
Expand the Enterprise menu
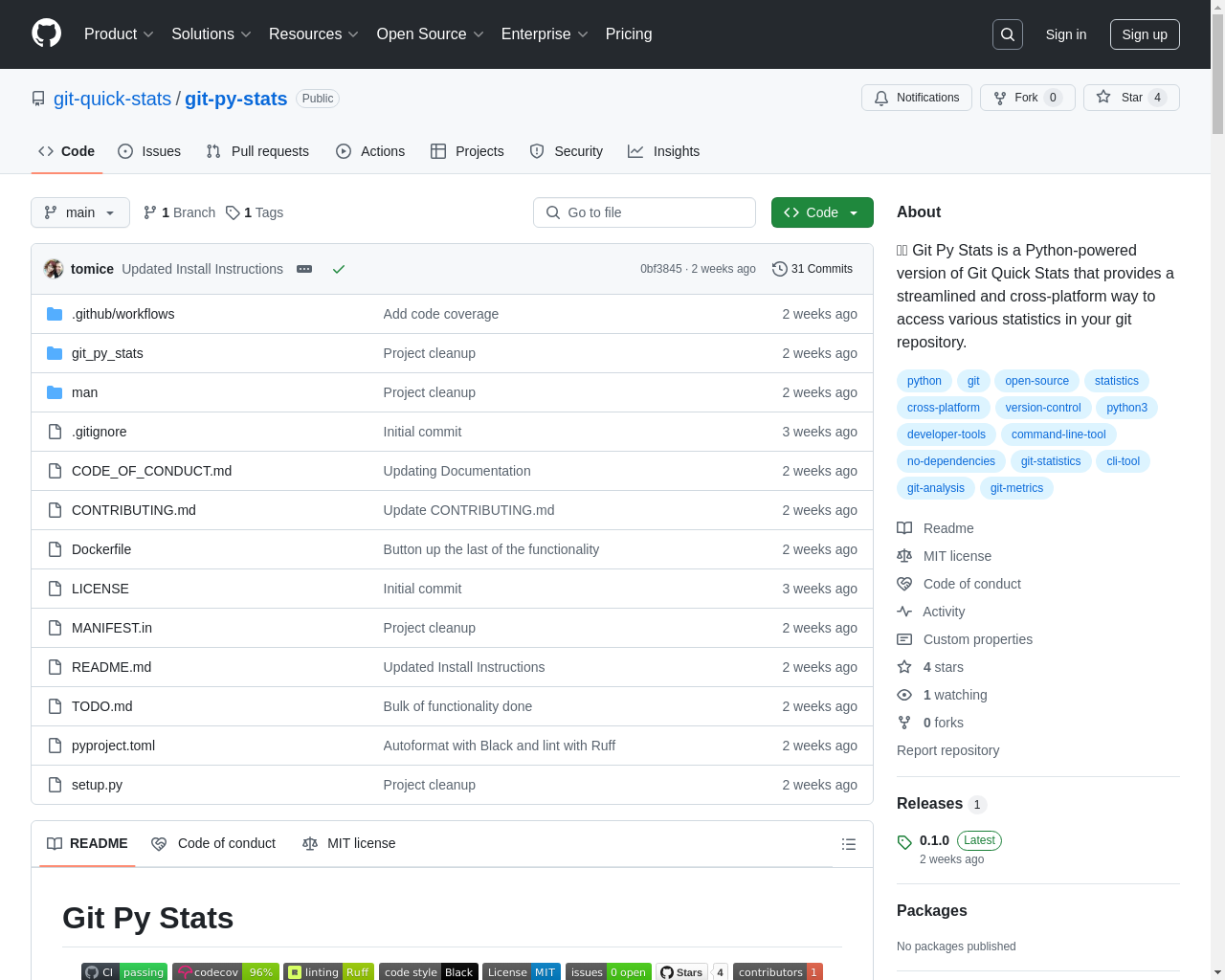click(x=545, y=33)
